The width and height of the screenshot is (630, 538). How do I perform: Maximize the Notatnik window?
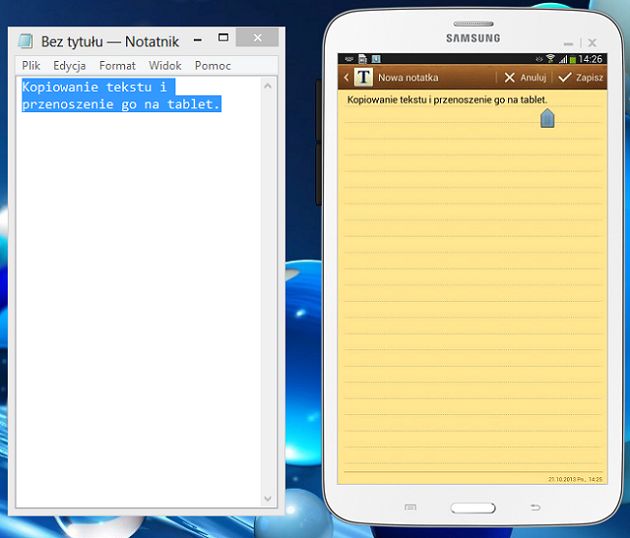[223, 37]
